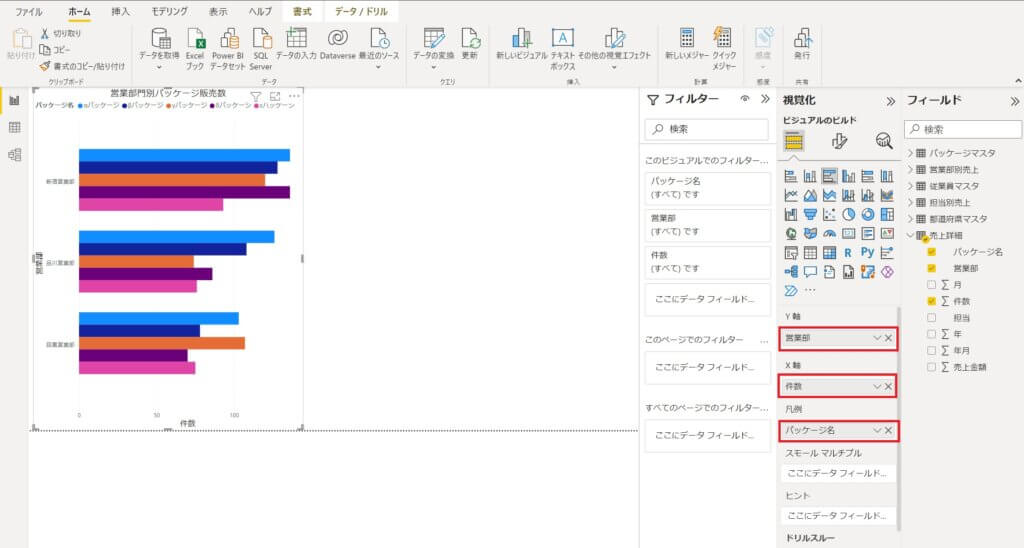1024x548 pixels.
Task: Switch to the 書式 ribbon tab
Action: point(302,12)
